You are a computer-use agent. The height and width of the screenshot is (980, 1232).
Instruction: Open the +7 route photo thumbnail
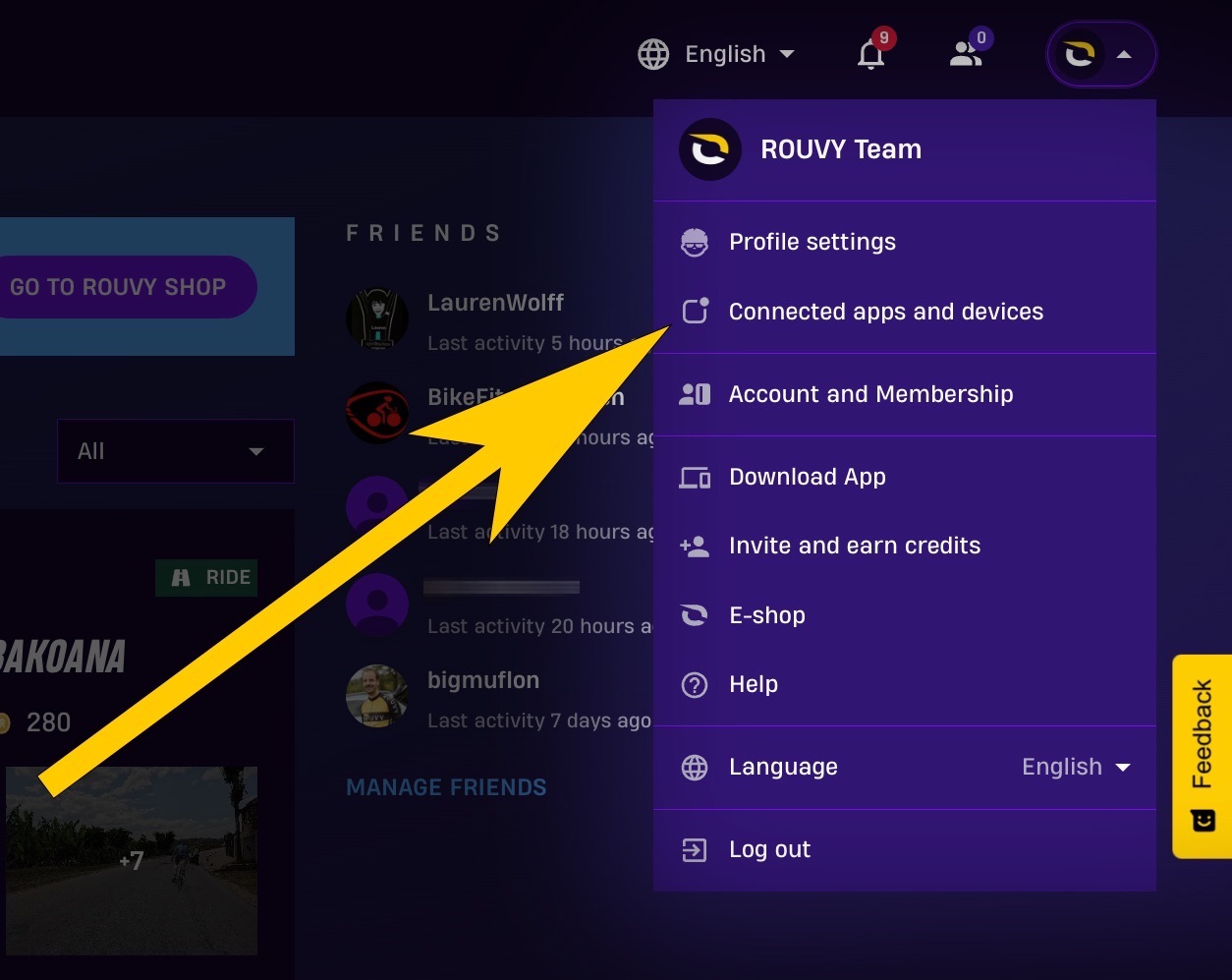click(132, 860)
